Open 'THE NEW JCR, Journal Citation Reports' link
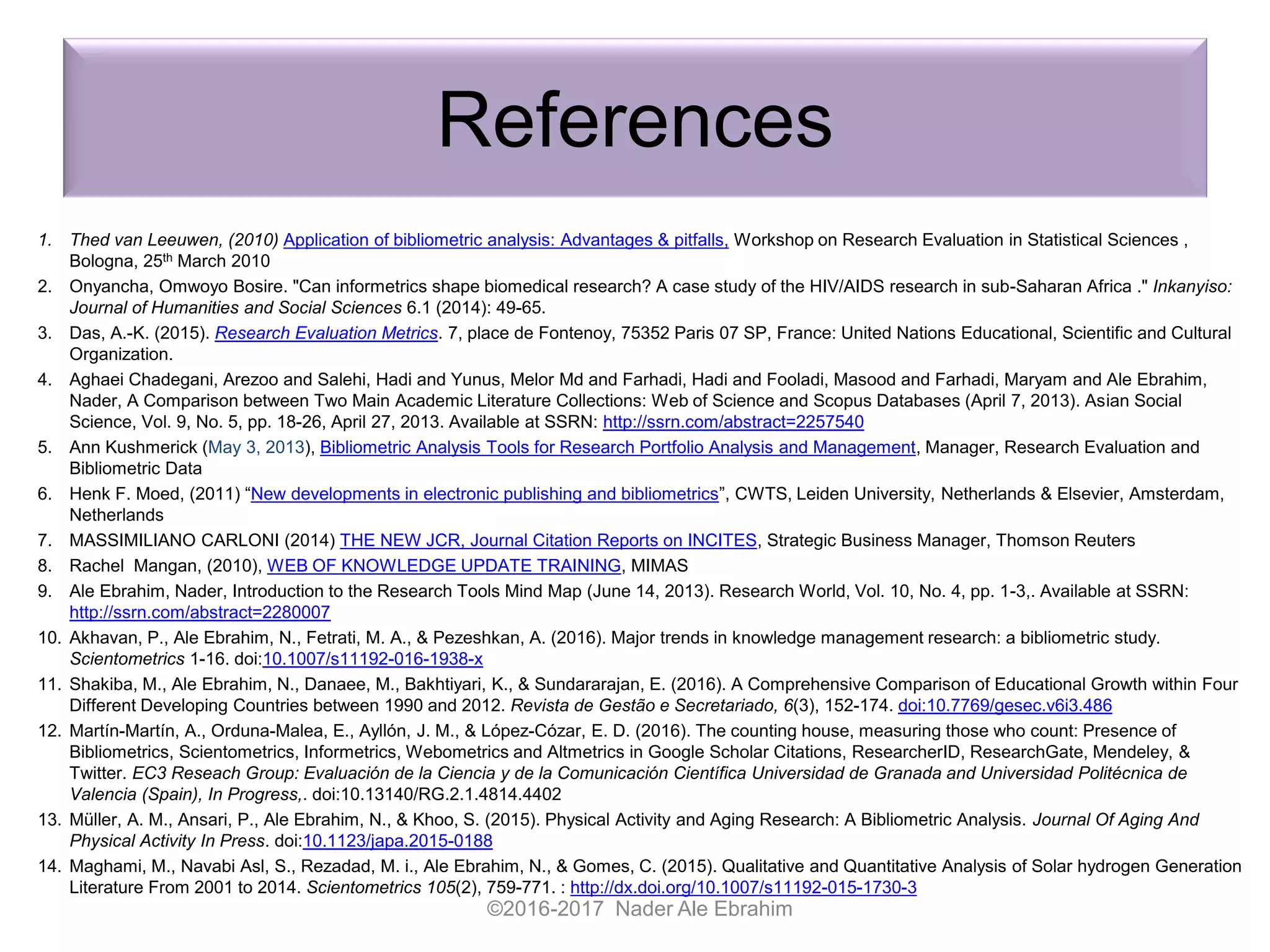This screenshot has height=952, width=1270. [548, 540]
